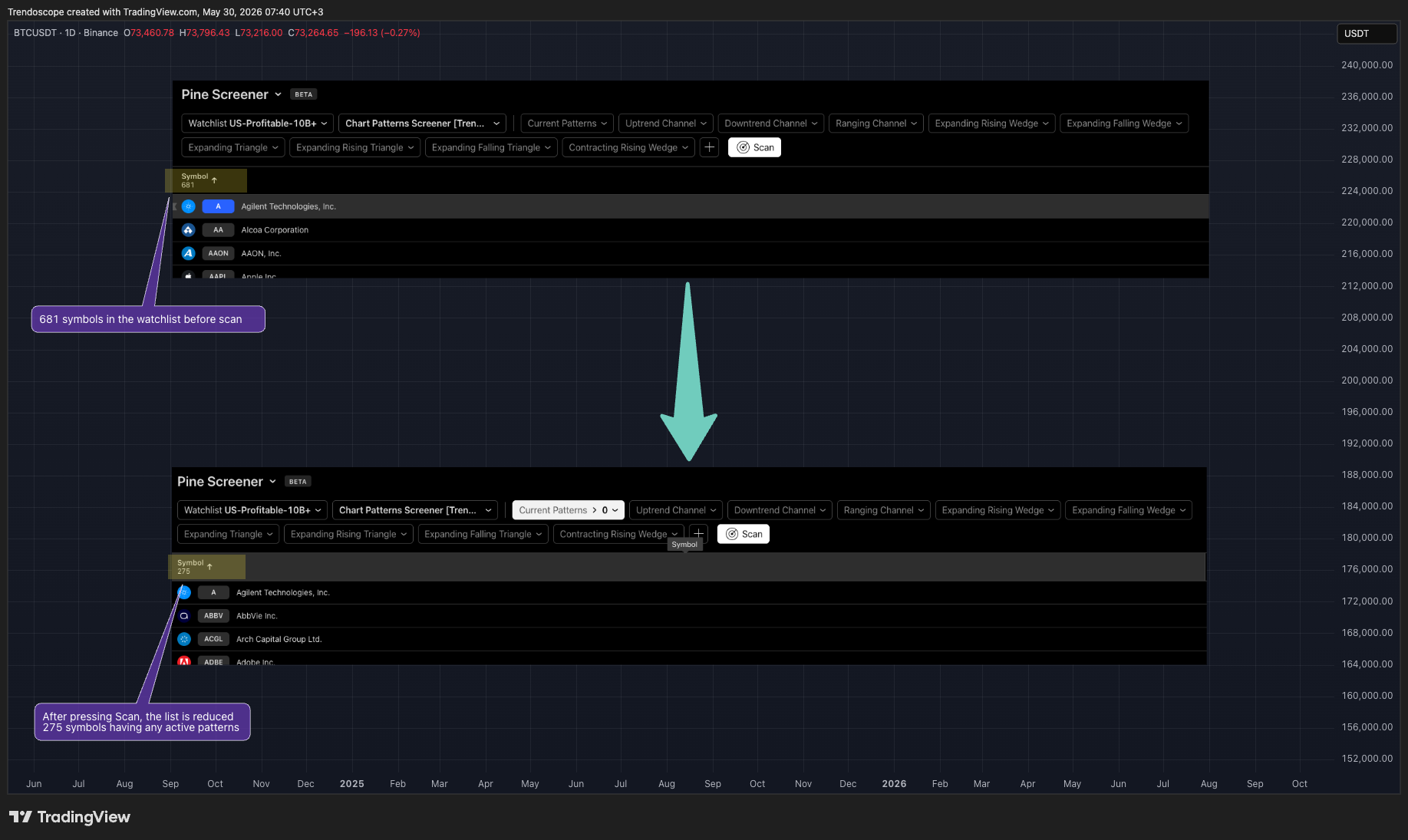Click the 2026 label on time axis
Image resolution: width=1408 pixels, height=840 pixels.
(x=894, y=784)
